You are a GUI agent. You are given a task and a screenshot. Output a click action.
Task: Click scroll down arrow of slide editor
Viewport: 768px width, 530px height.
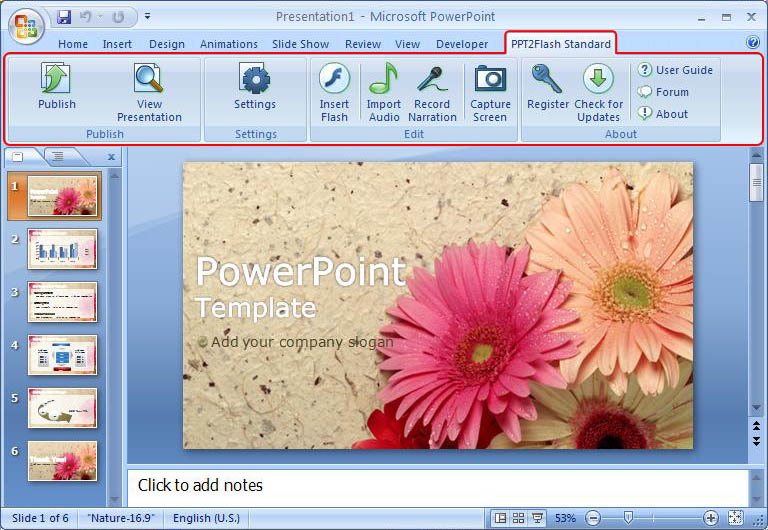pyautogui.click(x=756, y=408)
